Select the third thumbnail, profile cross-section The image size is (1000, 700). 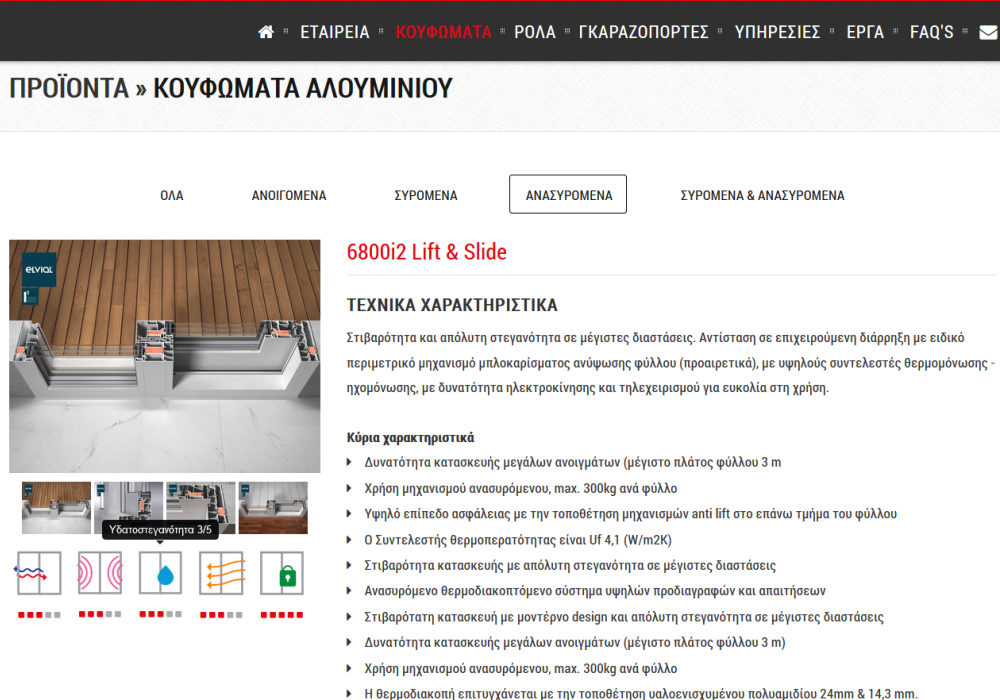point(200,508)
